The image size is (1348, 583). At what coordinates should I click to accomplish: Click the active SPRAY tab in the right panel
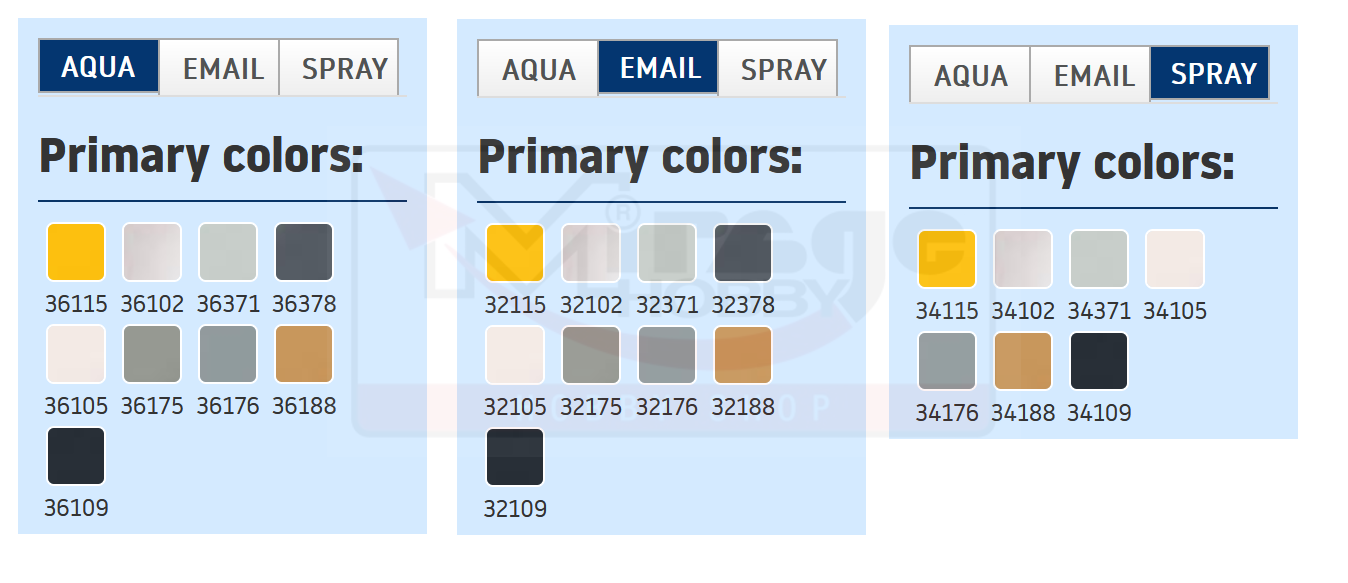(1210, 73)
